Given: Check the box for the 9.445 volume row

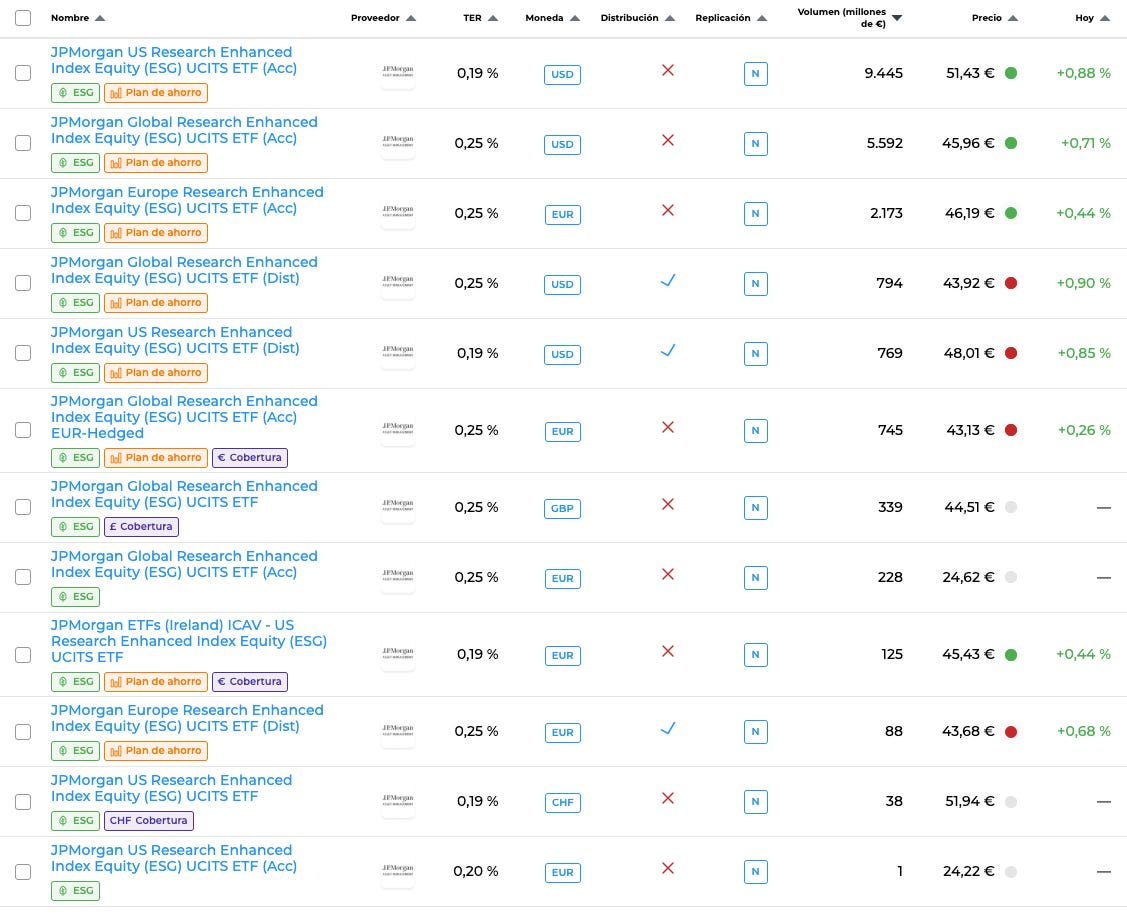Looking at the screenshot, I should [x=23, y=73].
